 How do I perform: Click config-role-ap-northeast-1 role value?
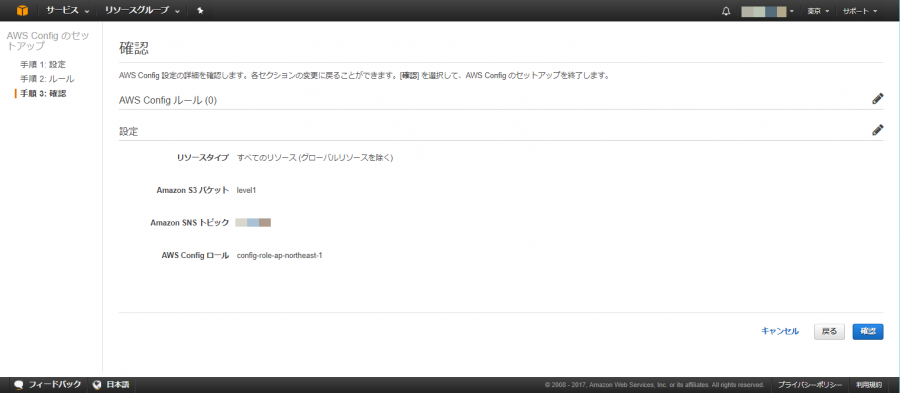(x=280, y=255)
